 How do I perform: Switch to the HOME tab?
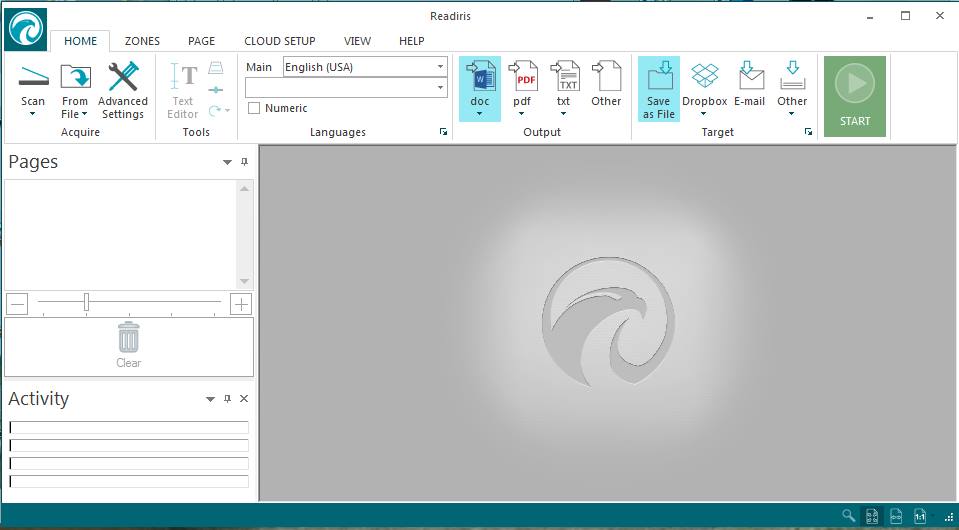81,41
